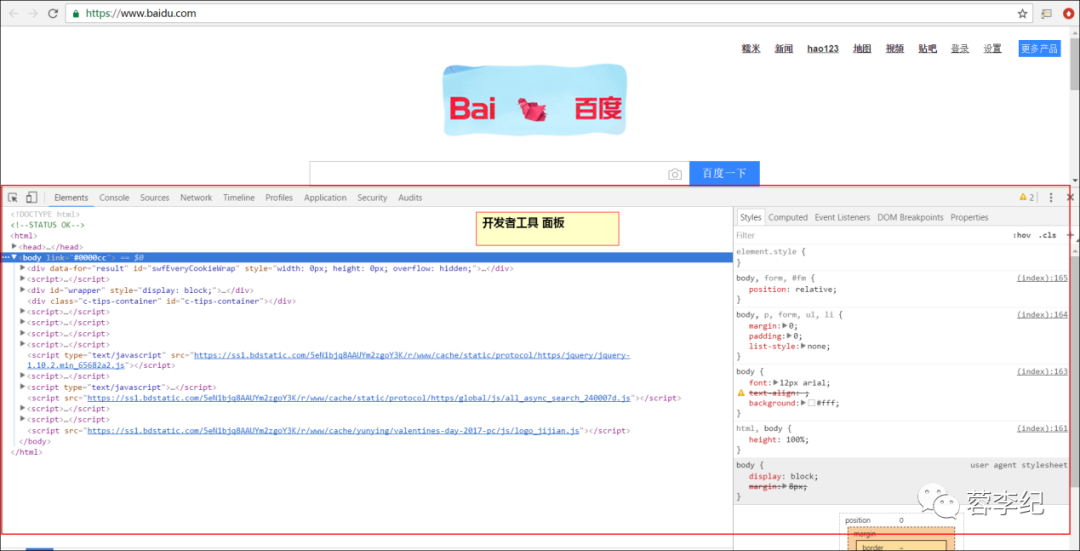Viewport: 1080px width, 551px height.
Task: Toggle the device toolbar icon in DevTools
Action: (32, 198)
